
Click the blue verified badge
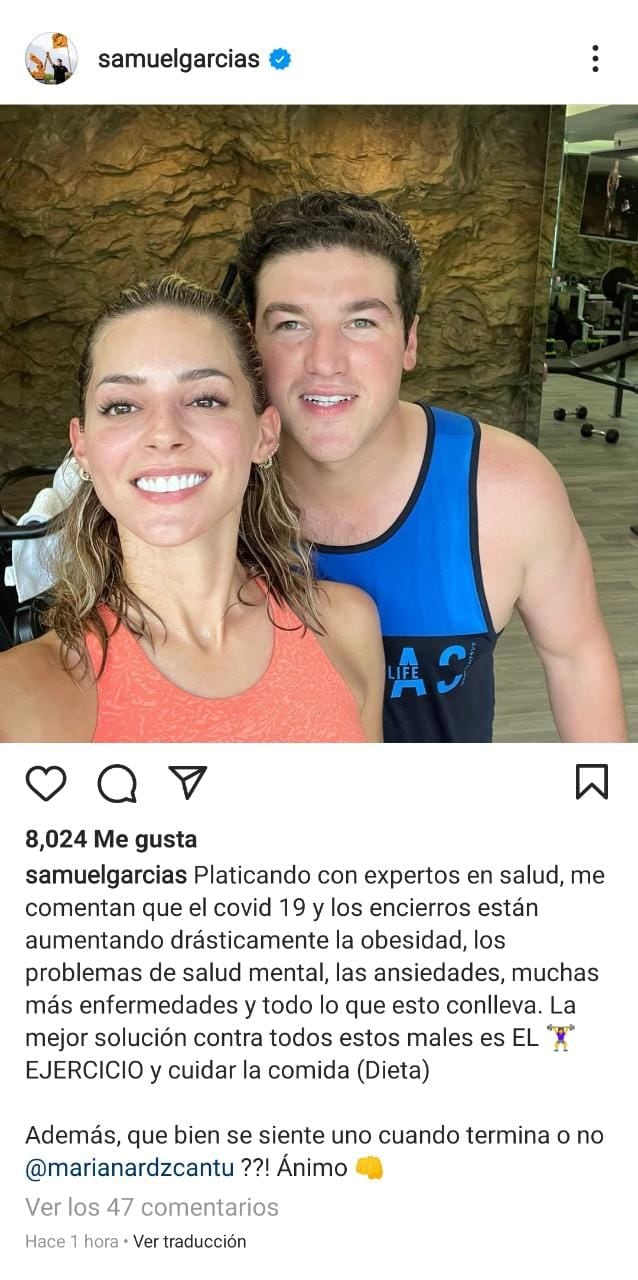[x=280, y=59]
